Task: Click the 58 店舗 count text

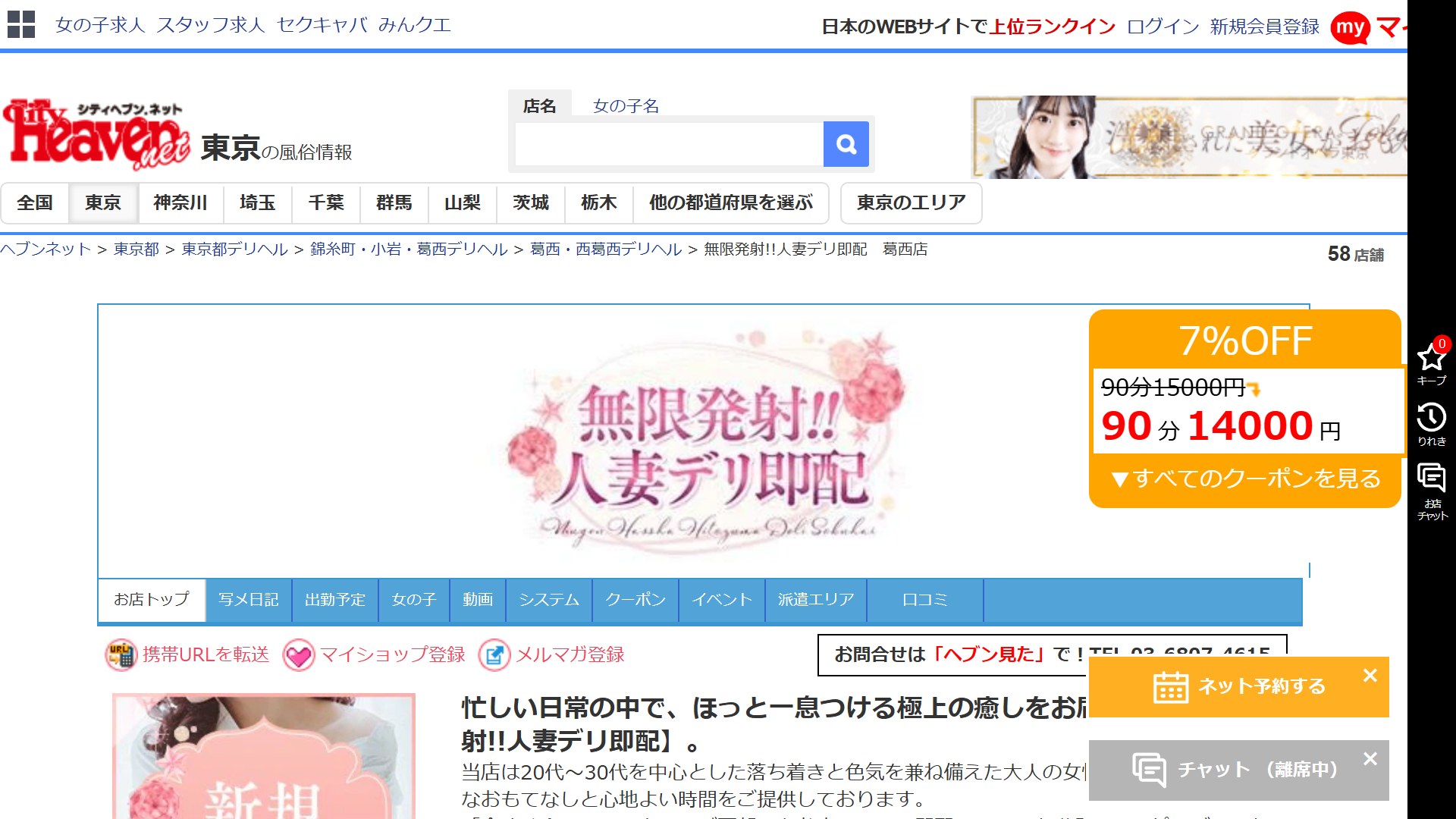Action: (x=1356, y=254)
